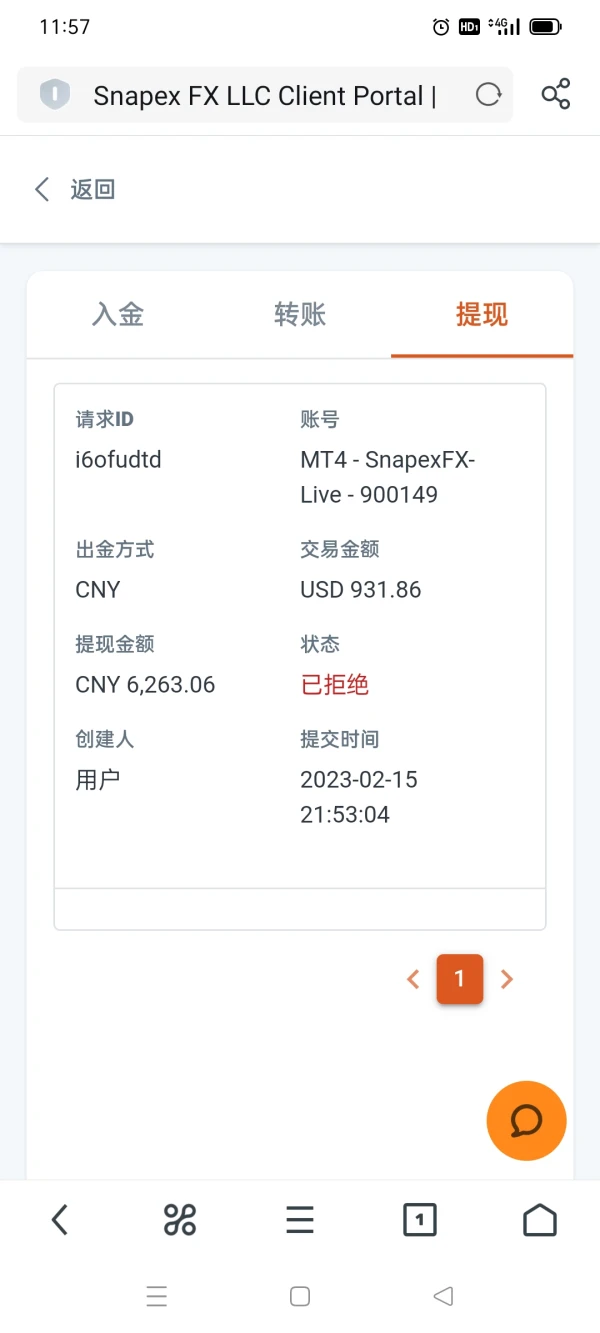Tap the Snapex FX address bar text
Viewport: 600px width, 1333px height.
click(x=265, y=96)
